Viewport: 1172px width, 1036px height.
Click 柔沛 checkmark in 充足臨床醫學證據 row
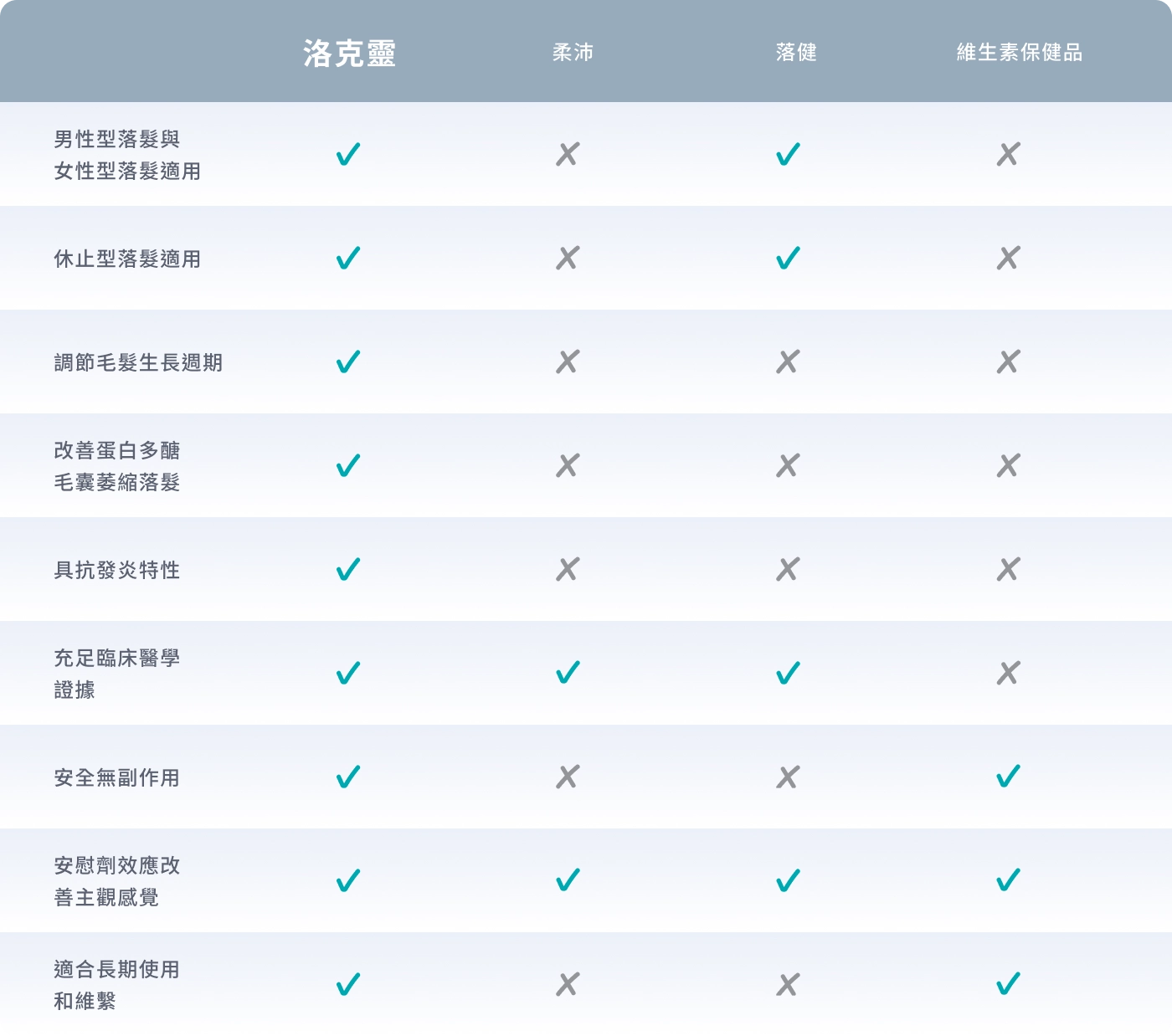click(x=568, y=673)
